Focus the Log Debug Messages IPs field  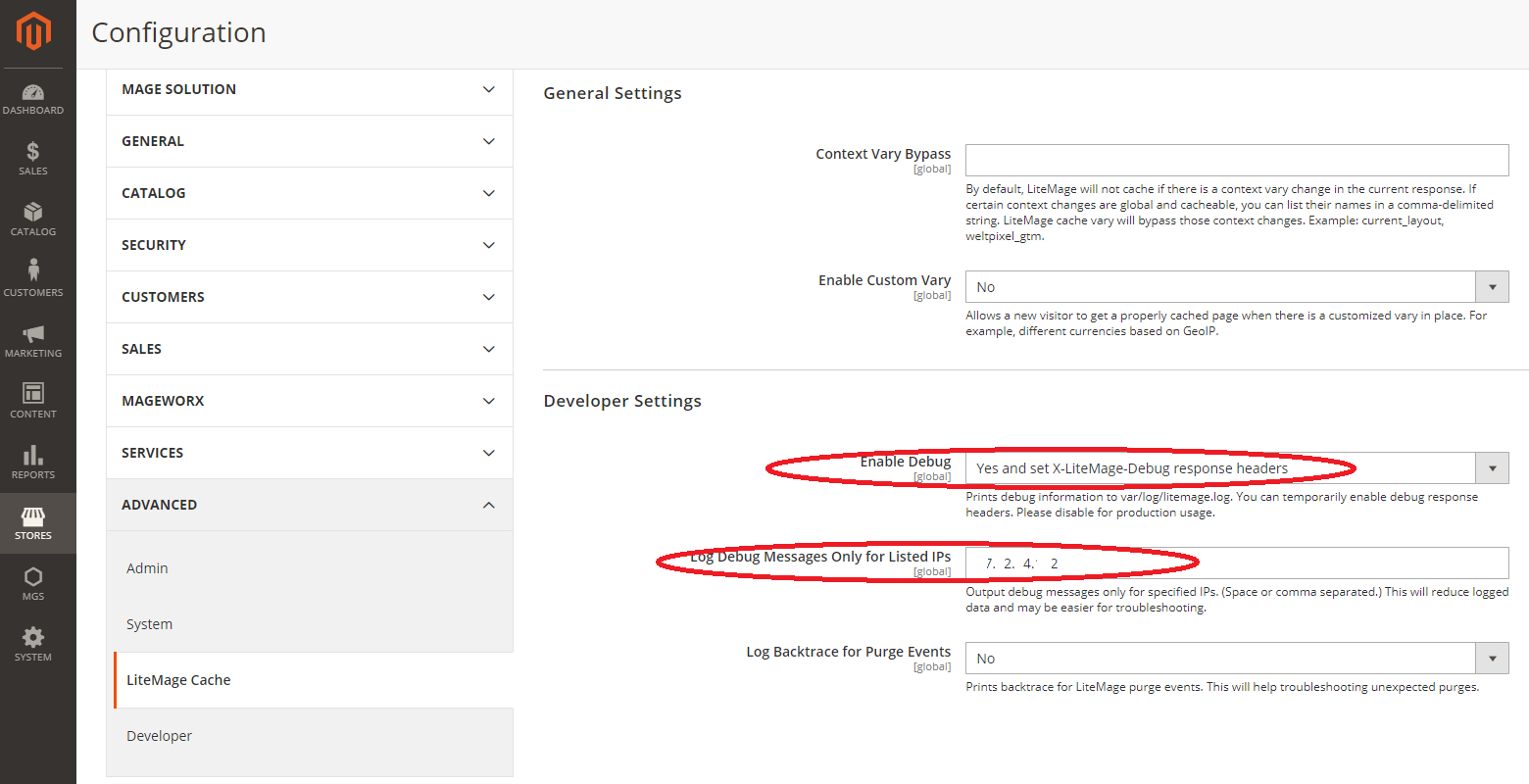(x=1237, y=563)
